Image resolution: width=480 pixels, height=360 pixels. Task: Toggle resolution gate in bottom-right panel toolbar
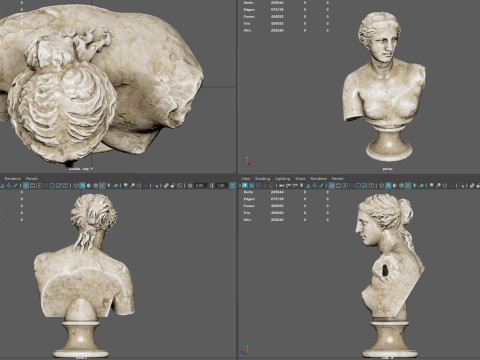(345, 185)
